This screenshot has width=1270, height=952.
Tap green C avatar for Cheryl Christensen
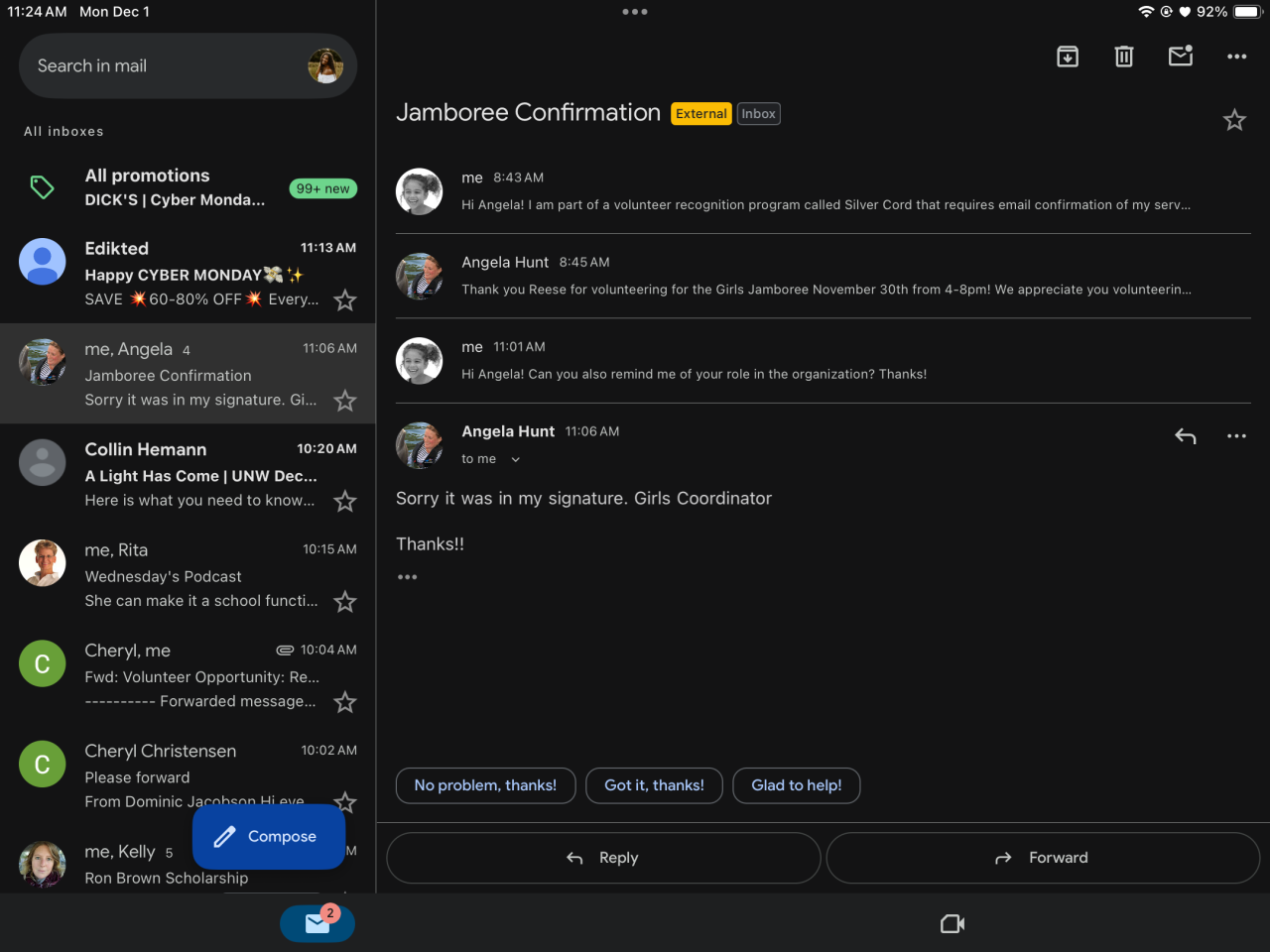tap(43, 764)
